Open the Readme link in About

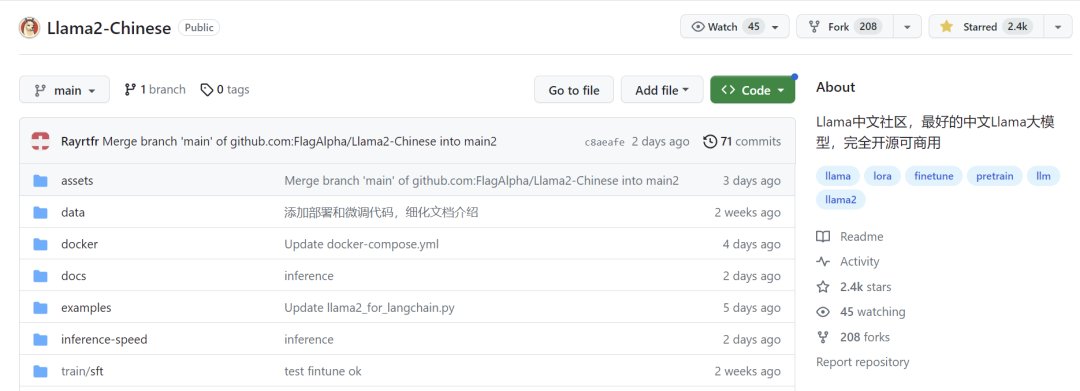(x=850, y=237)
